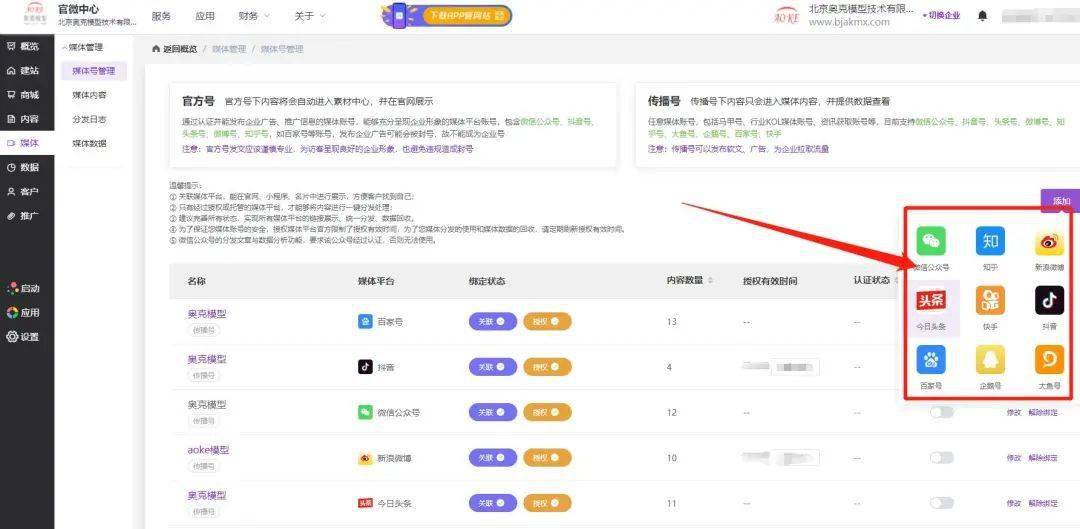Open the 关于 dropdown menu
1080x529 pixels.
tap(310, 16)
